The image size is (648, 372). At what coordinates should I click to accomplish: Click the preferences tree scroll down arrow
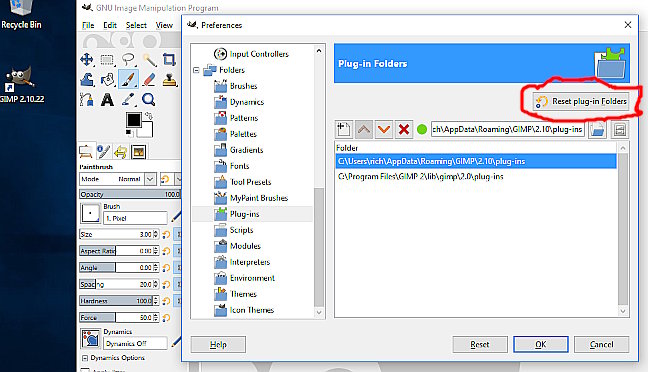(319, 312)
